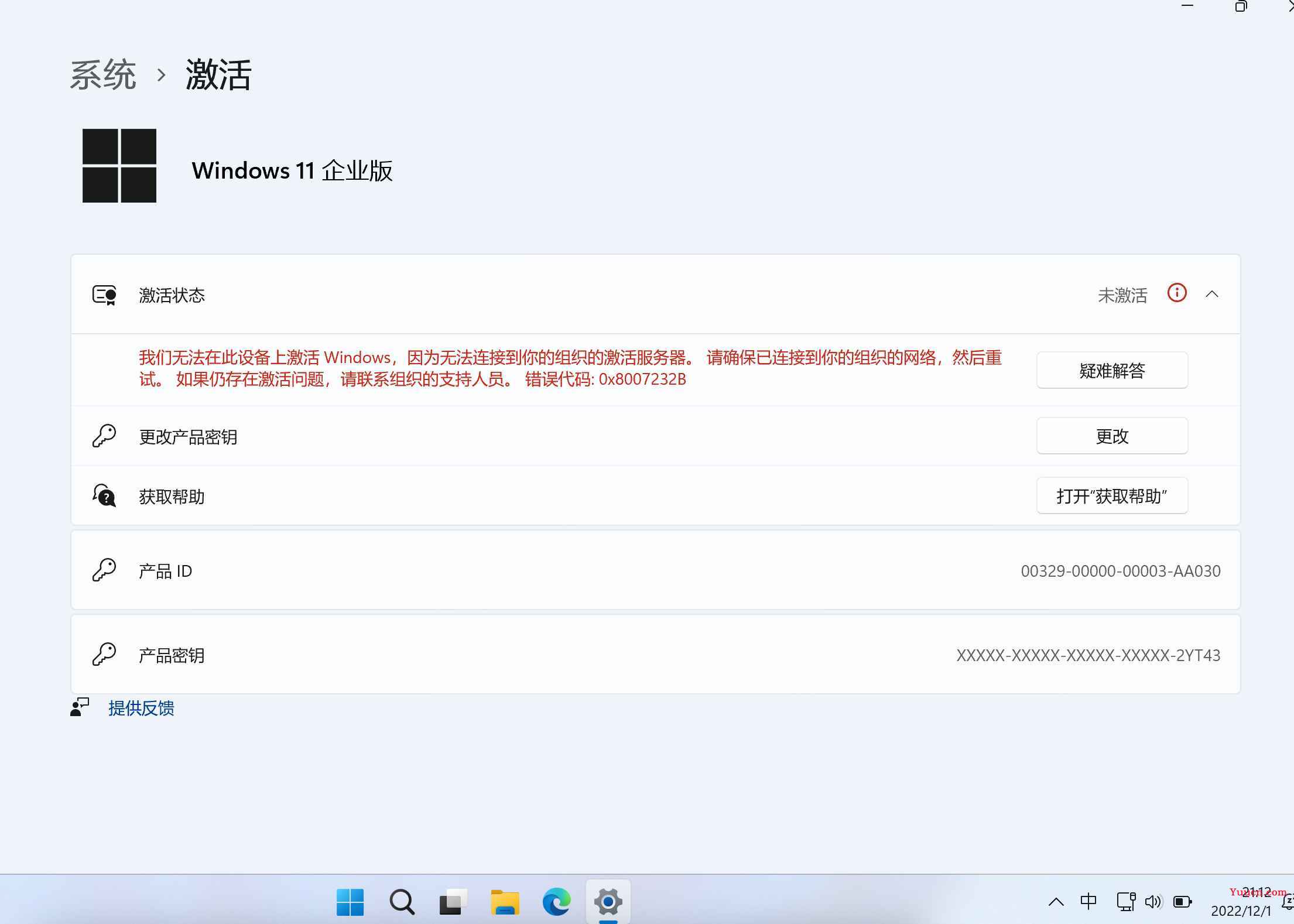Launch File Explorer from taskbar
The image size is (1294, 924).
point(505,902)
